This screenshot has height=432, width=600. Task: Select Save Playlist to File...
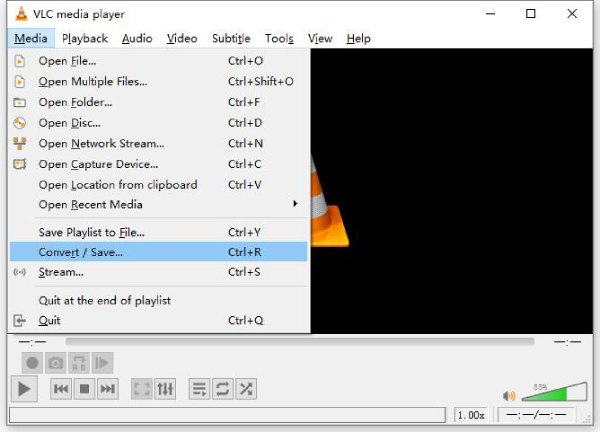pyautogui.click(x=158, y=232)
